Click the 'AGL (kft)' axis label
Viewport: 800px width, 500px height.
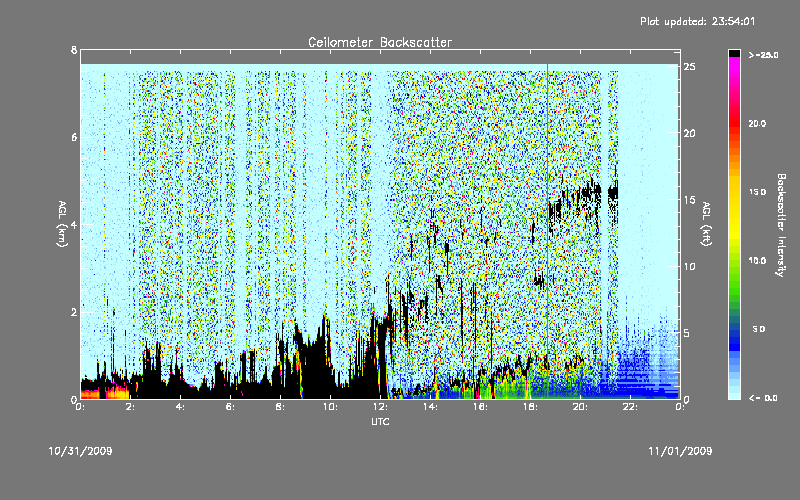(x=706, y=224)
